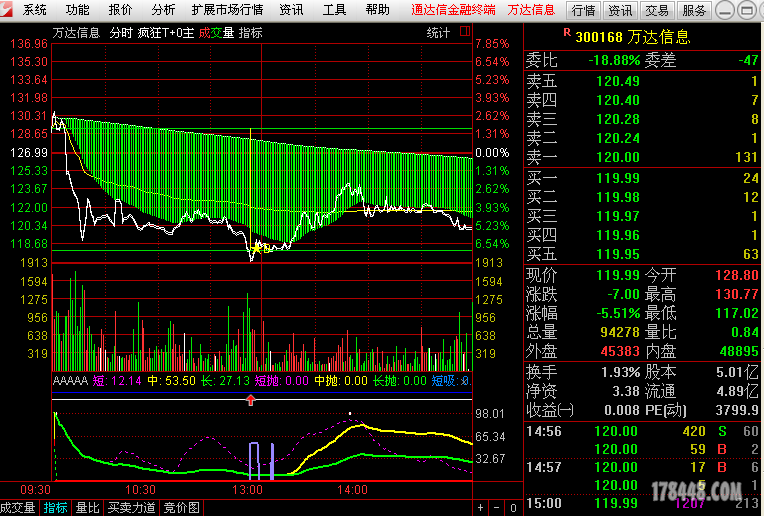Click the R marker beside stock code
The height and width of the screenshot is (516, 764).
pyautogui.click(x=567, y=33)
